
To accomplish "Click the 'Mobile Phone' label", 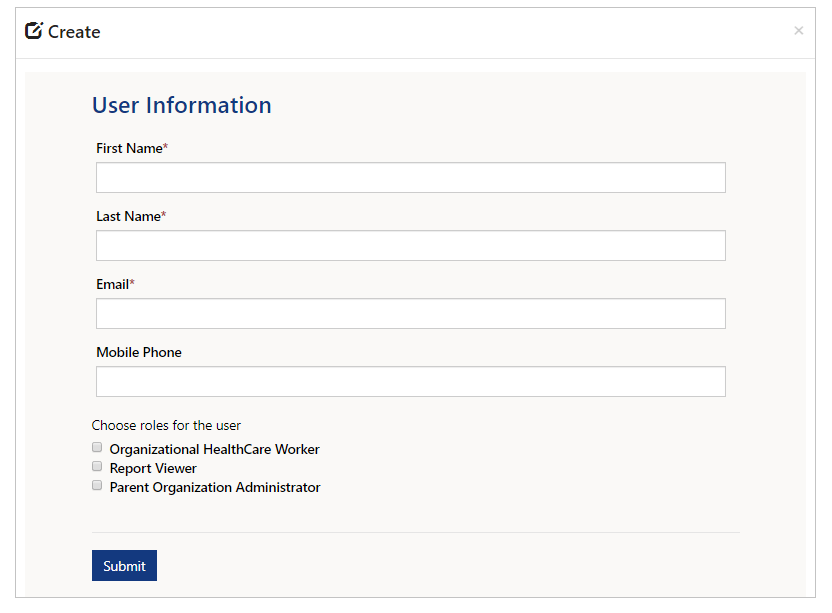I will pyautogui.click(x=139, y=352).
